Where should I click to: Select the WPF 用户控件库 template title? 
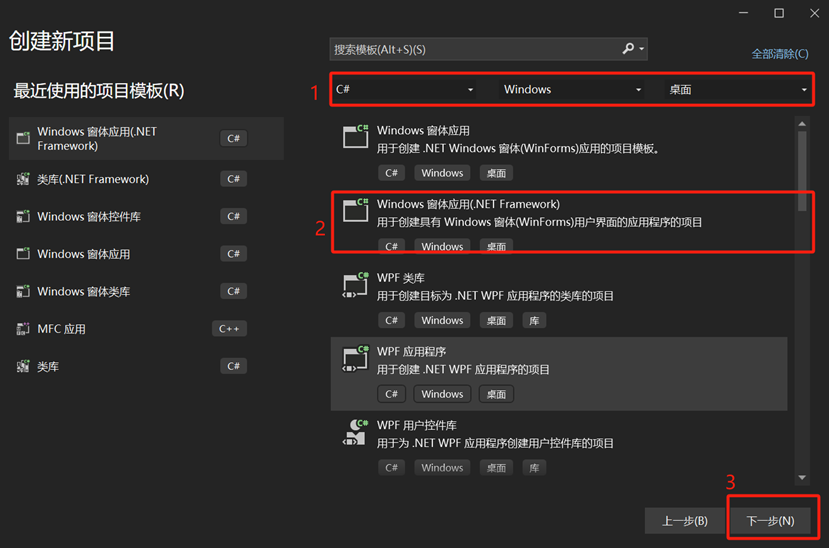[417, 425]
